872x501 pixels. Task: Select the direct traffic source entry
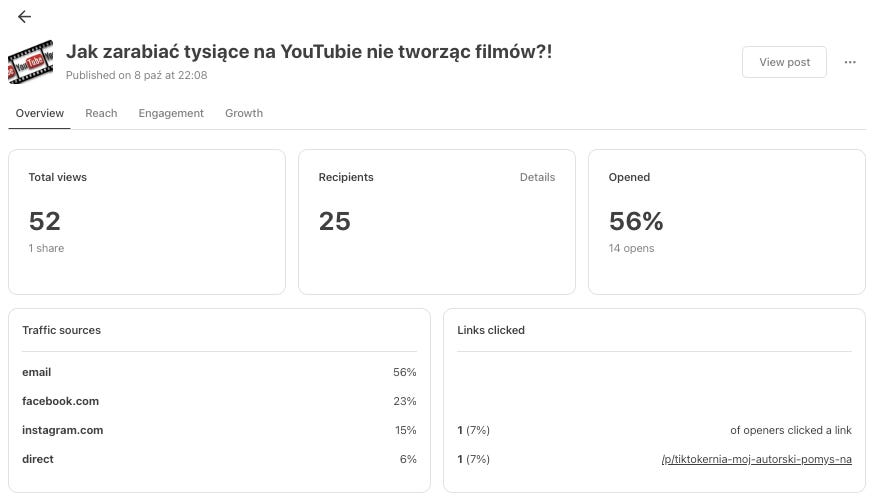[38, 459]
